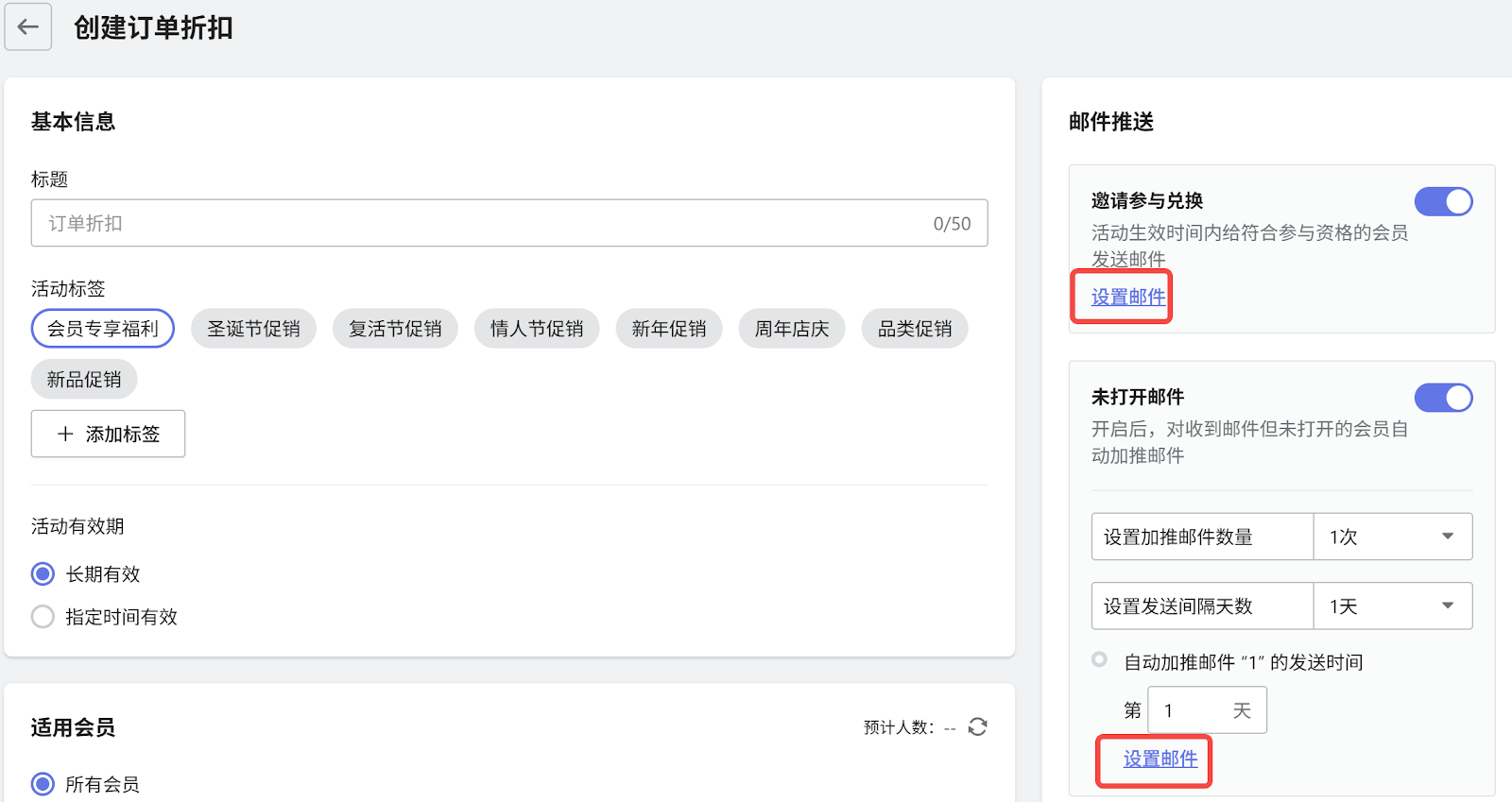Pick the 周年店庆 tag
The image size is (1512, 802).
792,329
